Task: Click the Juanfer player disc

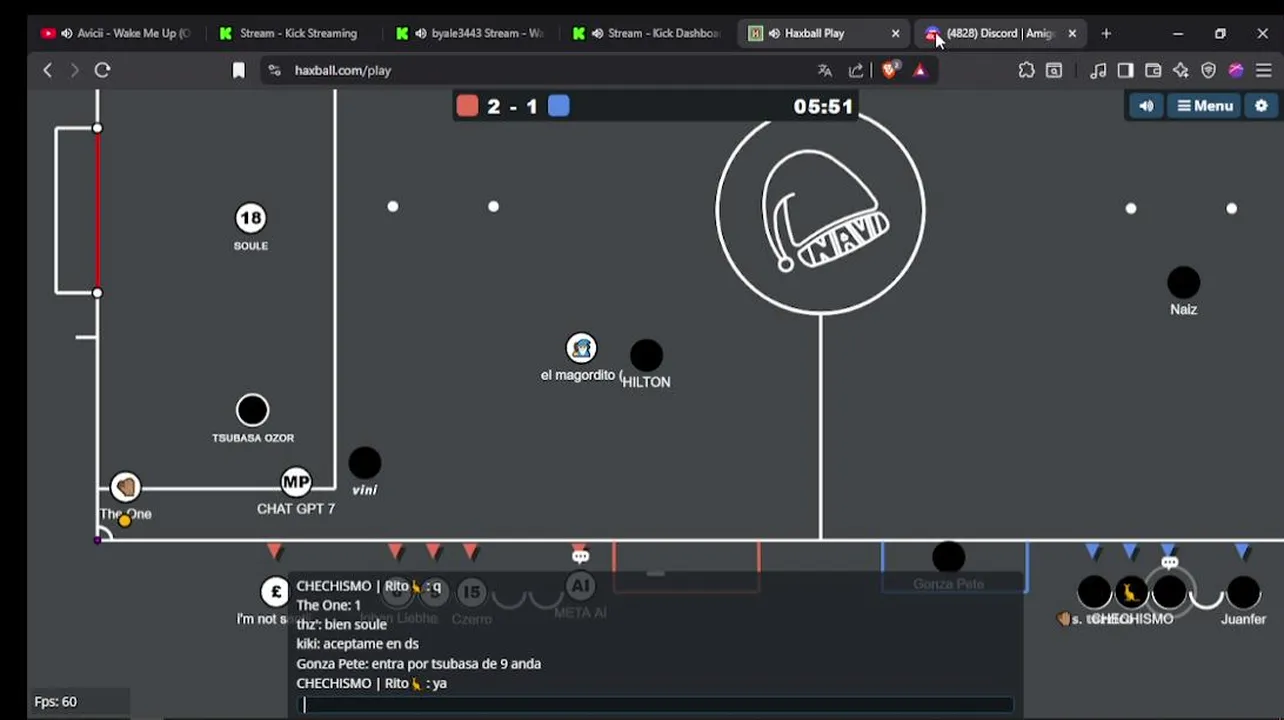Action: click(1243, 592)
